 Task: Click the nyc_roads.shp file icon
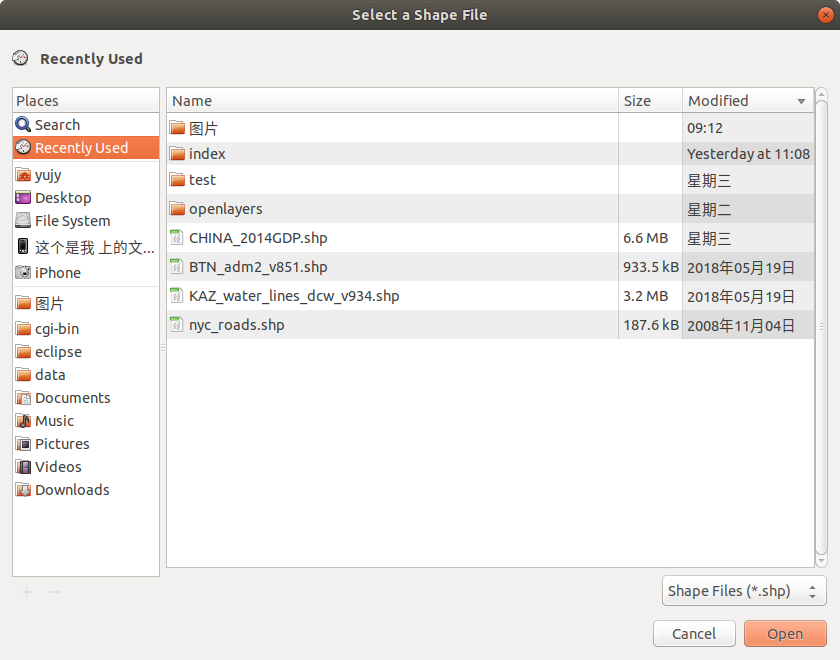[177, 325]
